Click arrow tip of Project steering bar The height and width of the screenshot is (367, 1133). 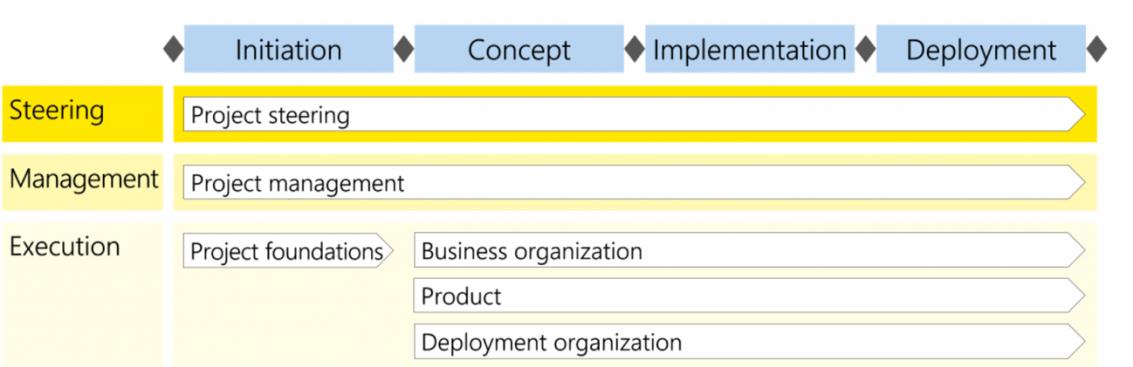coord(1077,115)
